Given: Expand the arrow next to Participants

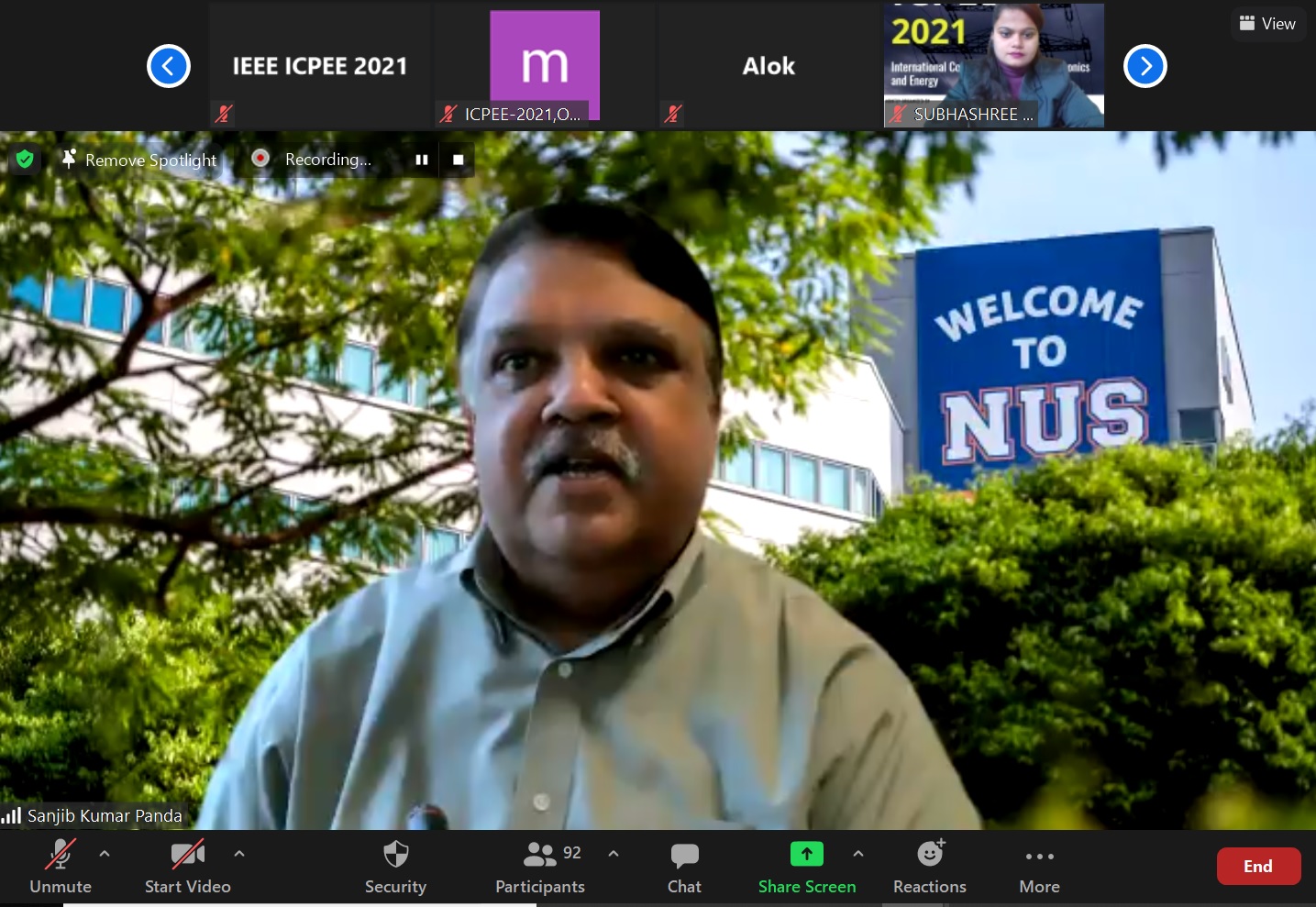Looking at the screenshot, I should (x=614, y=854).
